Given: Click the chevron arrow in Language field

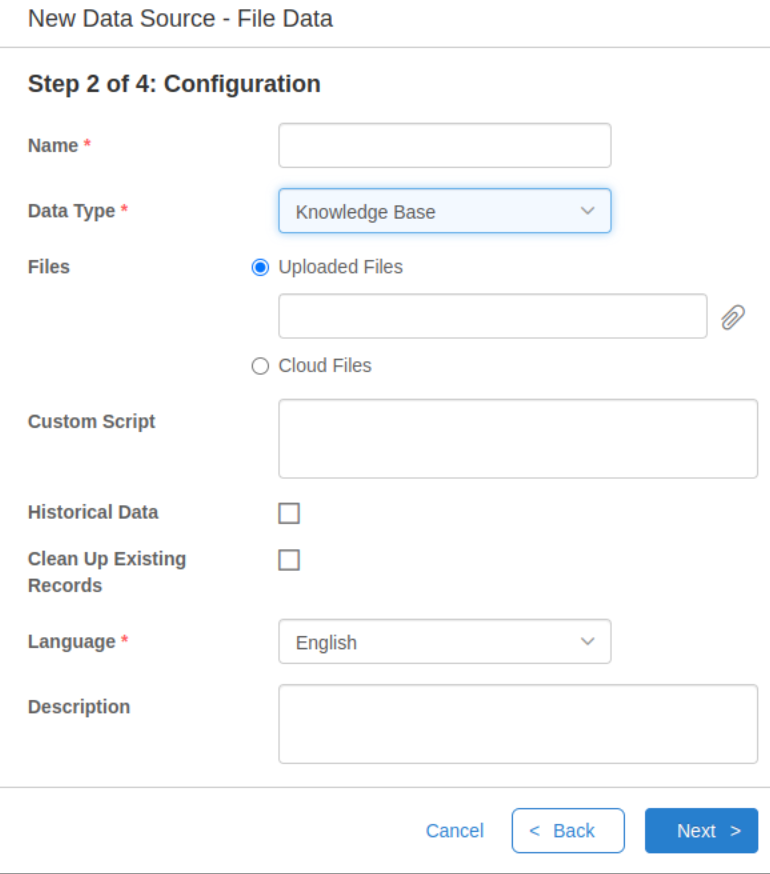Looking at the screenshot, I should [x=588, y=642].
